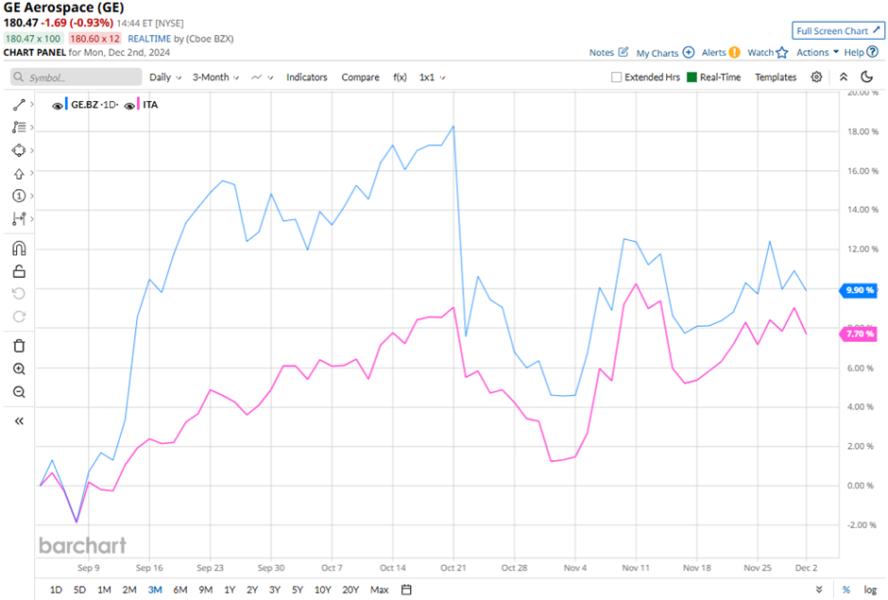
Task: Click the ITA pink color swatch
Action: pos(138,104)
